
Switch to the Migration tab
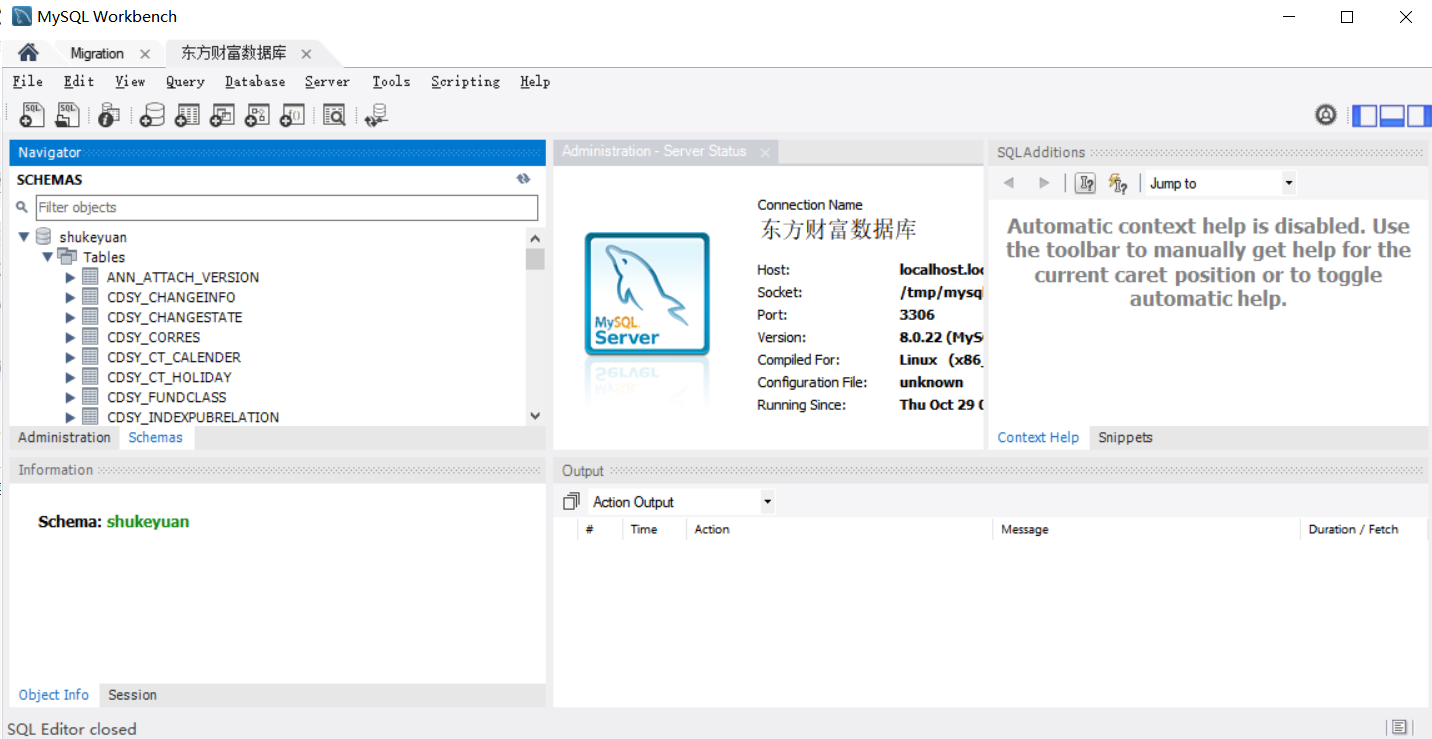pyautogui.click(x=97, y=53)
